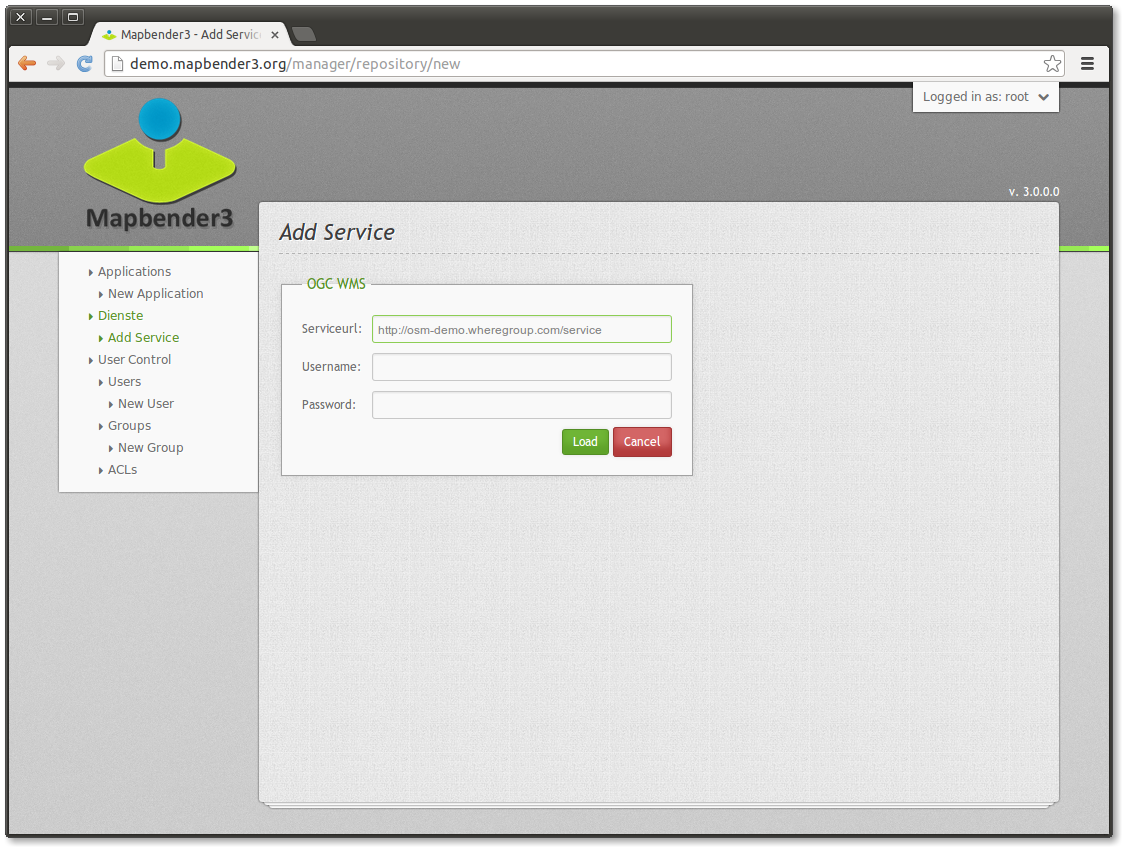1122x847 pixels.
Task: Click the 'Serviceurl:' label
Action: [332, 329]
